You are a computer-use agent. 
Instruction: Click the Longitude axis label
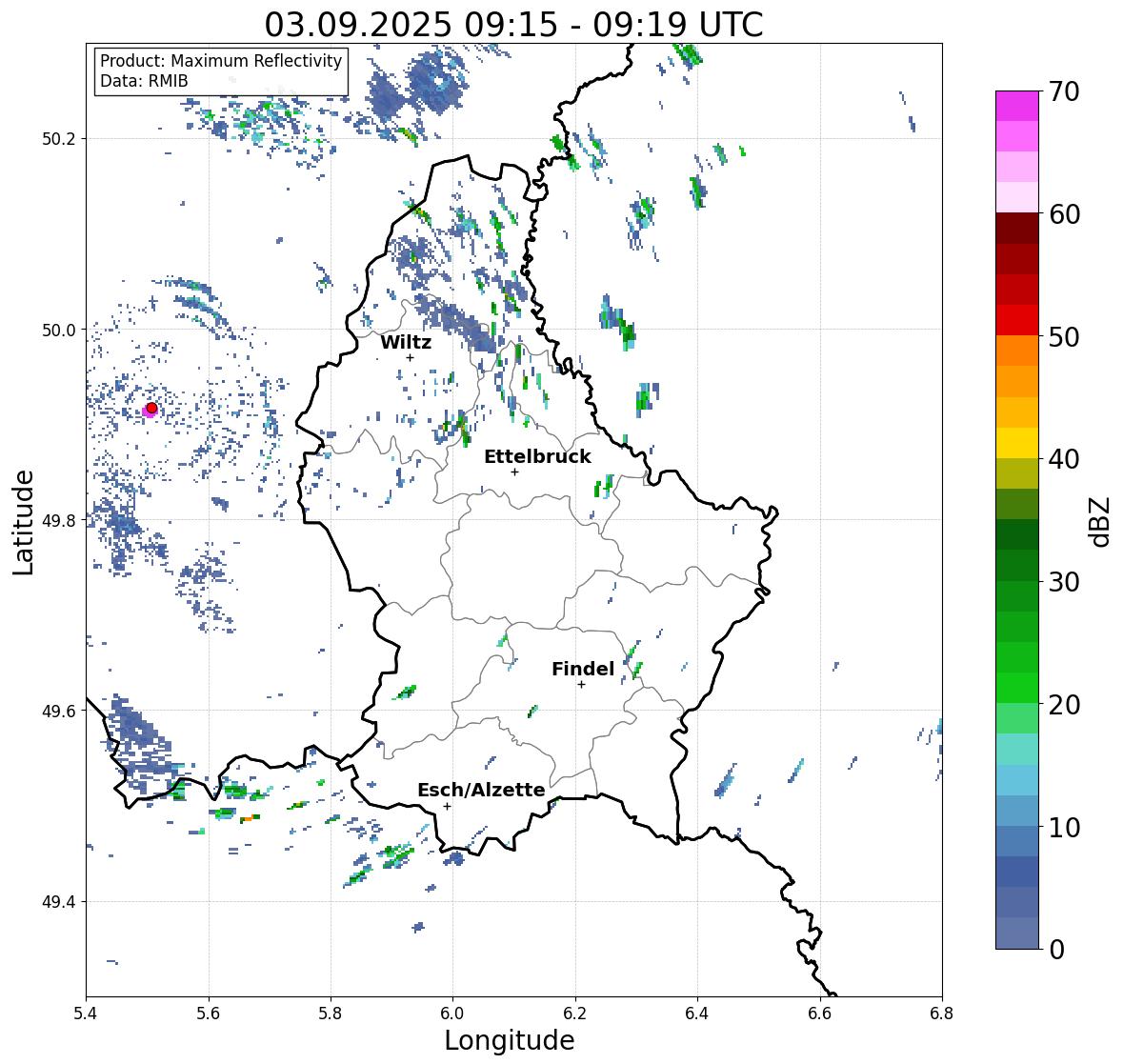pyautogui.click(x=510, y=1040)
